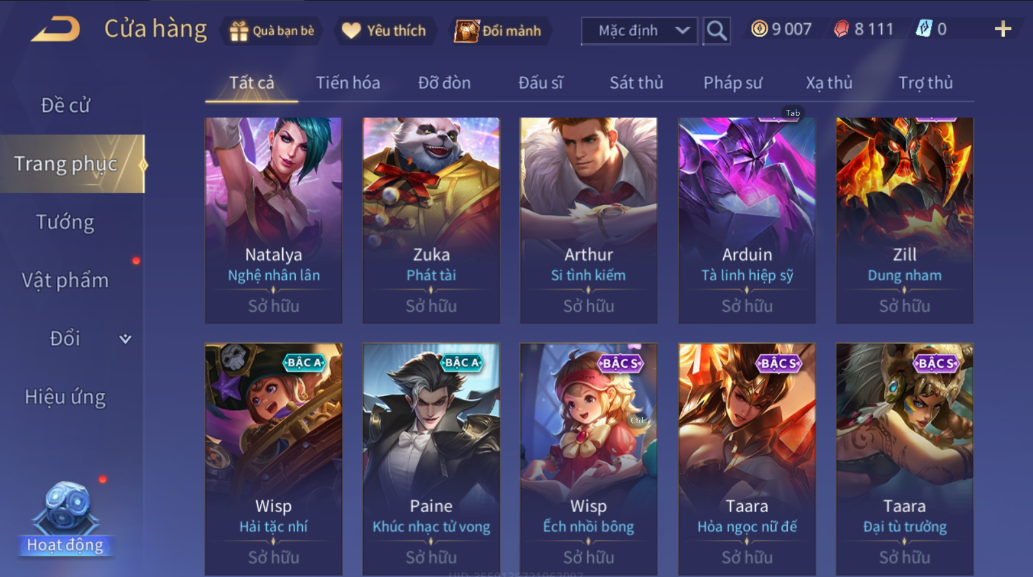Switch to the Tiến hóa tab
The image size is (1033, 577).
pyautogui.click(x=348, y=83)
